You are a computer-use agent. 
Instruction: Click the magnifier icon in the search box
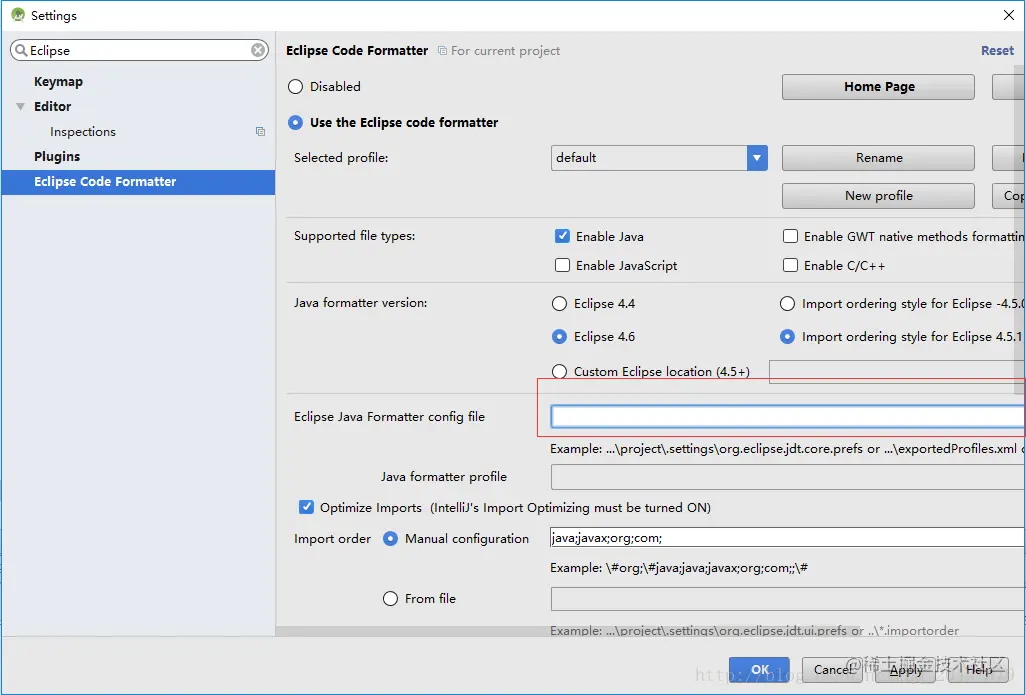(22, 50)
